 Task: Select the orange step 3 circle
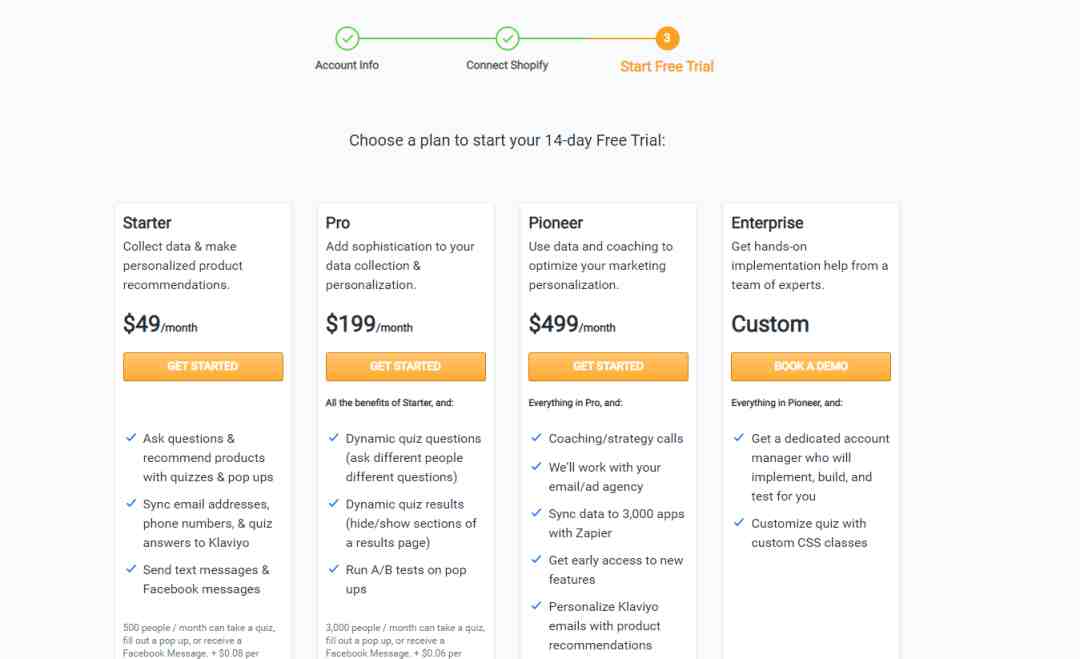click(x=667, y=39)
